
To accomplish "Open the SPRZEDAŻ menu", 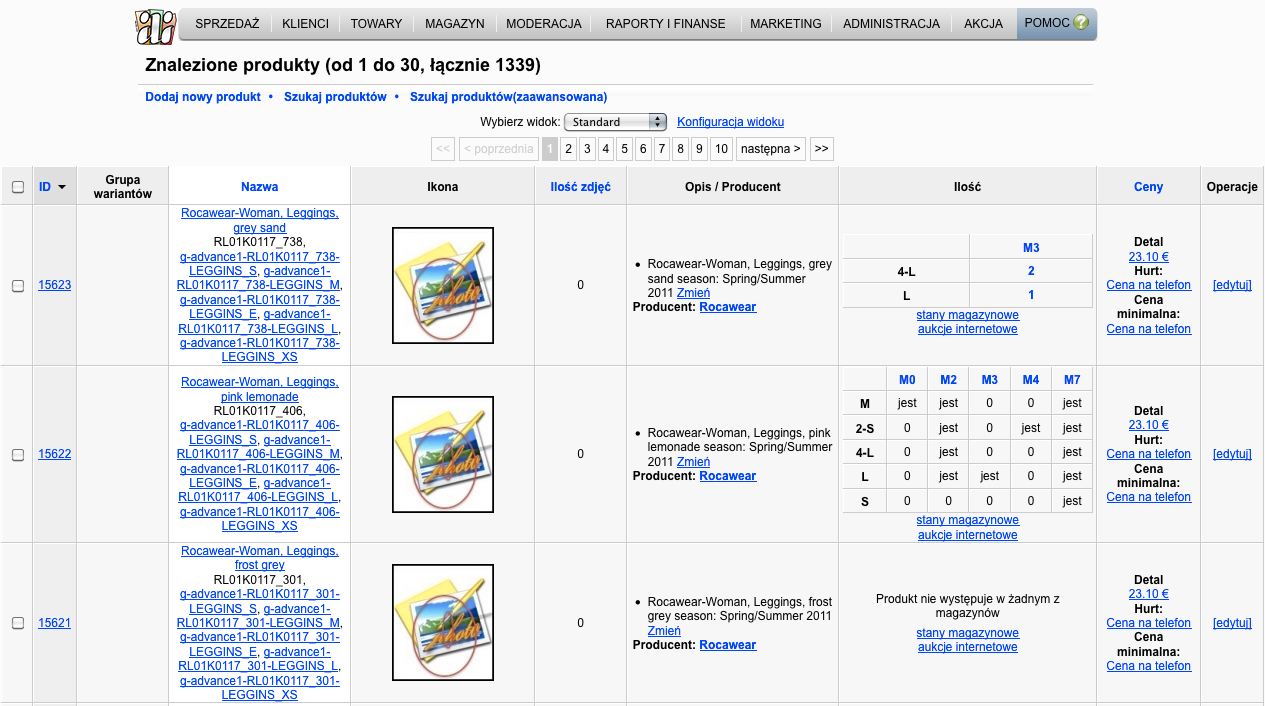I will pyautogui.click(x=227, y=24).
